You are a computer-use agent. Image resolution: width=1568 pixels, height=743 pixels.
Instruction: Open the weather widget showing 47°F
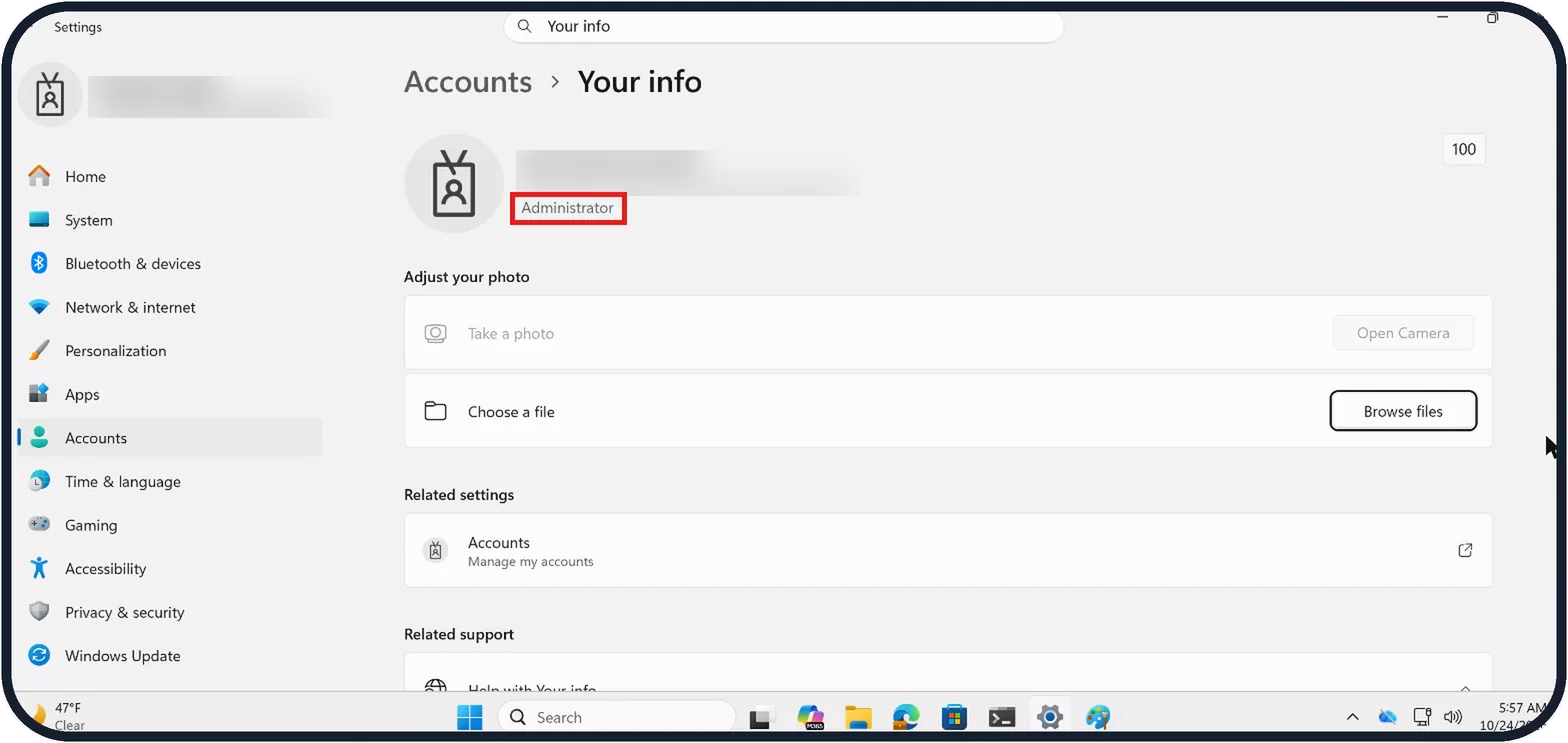tap(58, 716)
